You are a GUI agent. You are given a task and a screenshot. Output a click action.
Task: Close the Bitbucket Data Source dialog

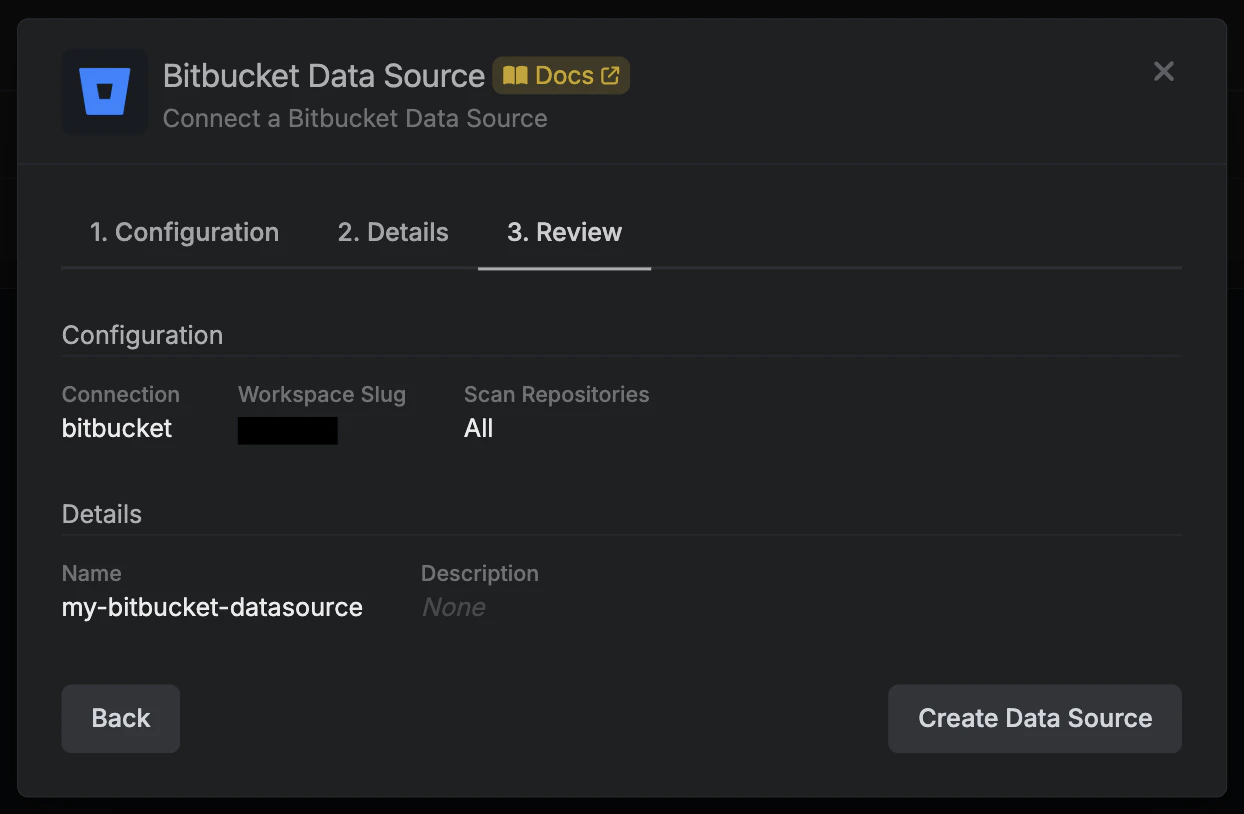coord(1164,71)
